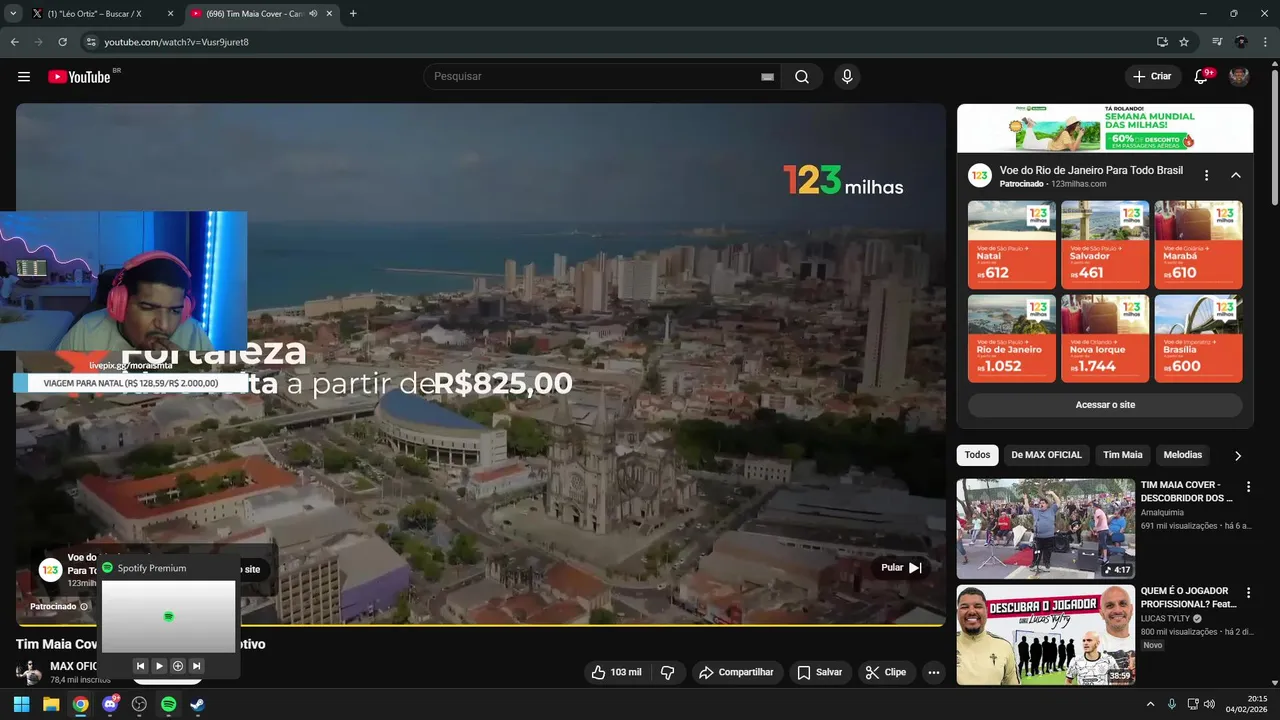Open the Salvador R$461 flight offer
Viewport: 1280px width, 720px height.
point(1105,245)
